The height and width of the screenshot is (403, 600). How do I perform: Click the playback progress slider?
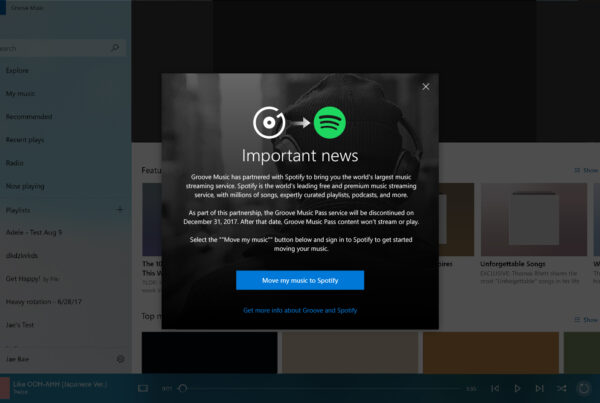click(x=320, y=388)
